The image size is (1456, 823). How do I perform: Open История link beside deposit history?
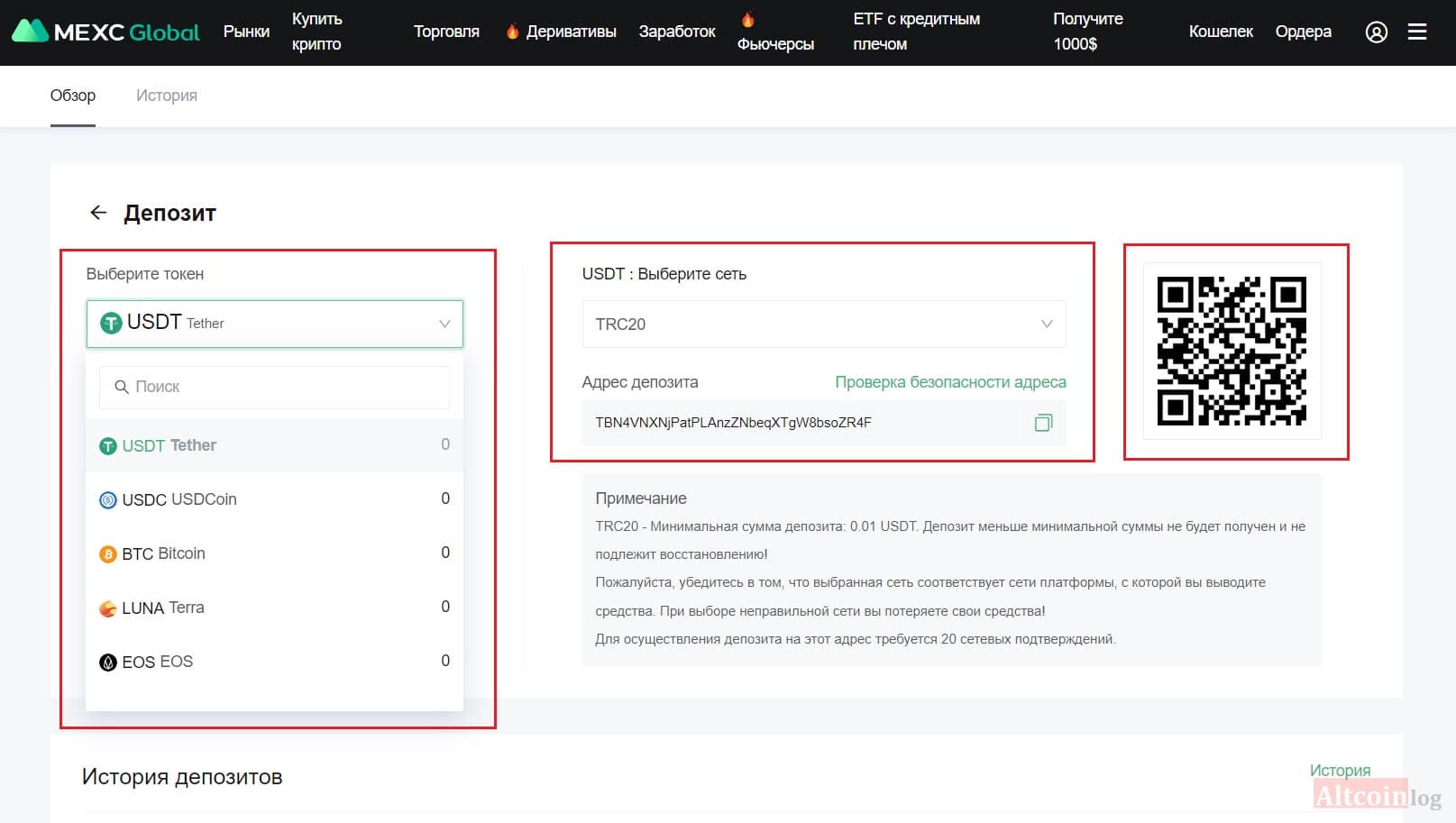pos(1340,771)
